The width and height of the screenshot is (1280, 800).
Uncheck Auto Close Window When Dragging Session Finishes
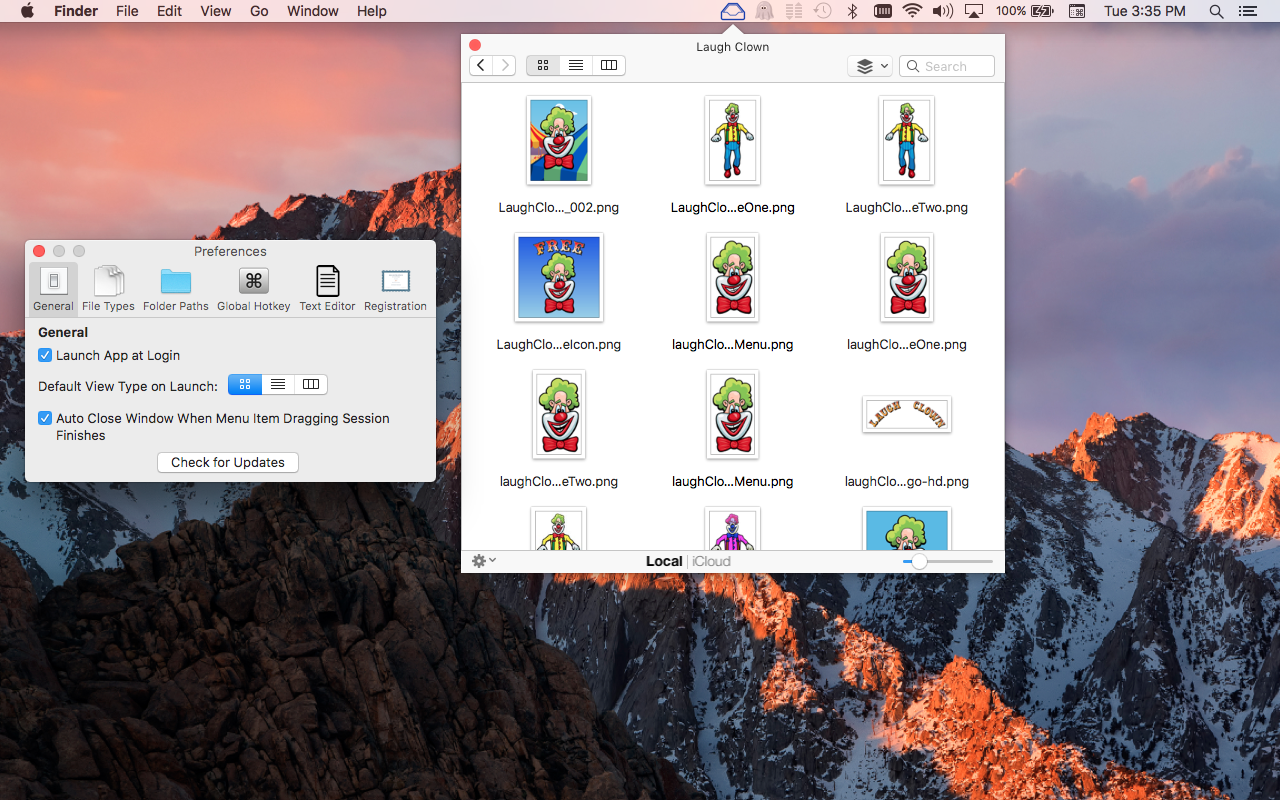coord(45,418)
